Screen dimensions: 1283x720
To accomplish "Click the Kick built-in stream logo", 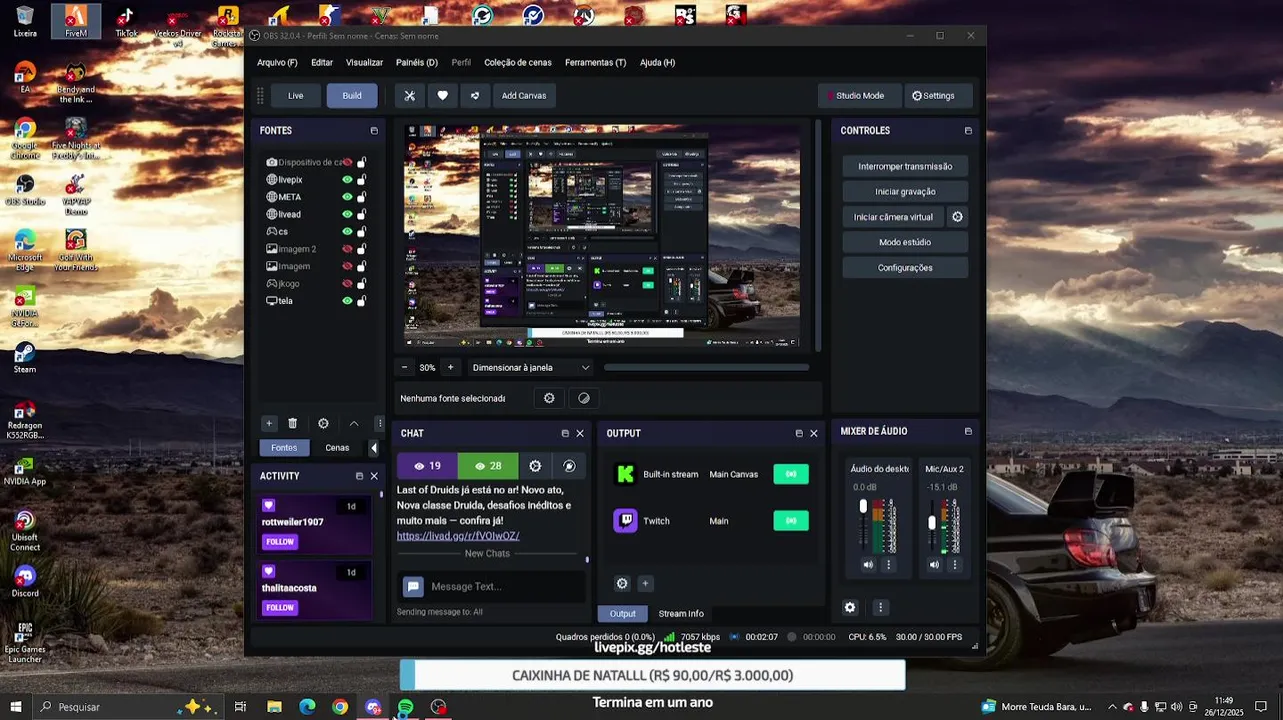I will coord(625,474).
